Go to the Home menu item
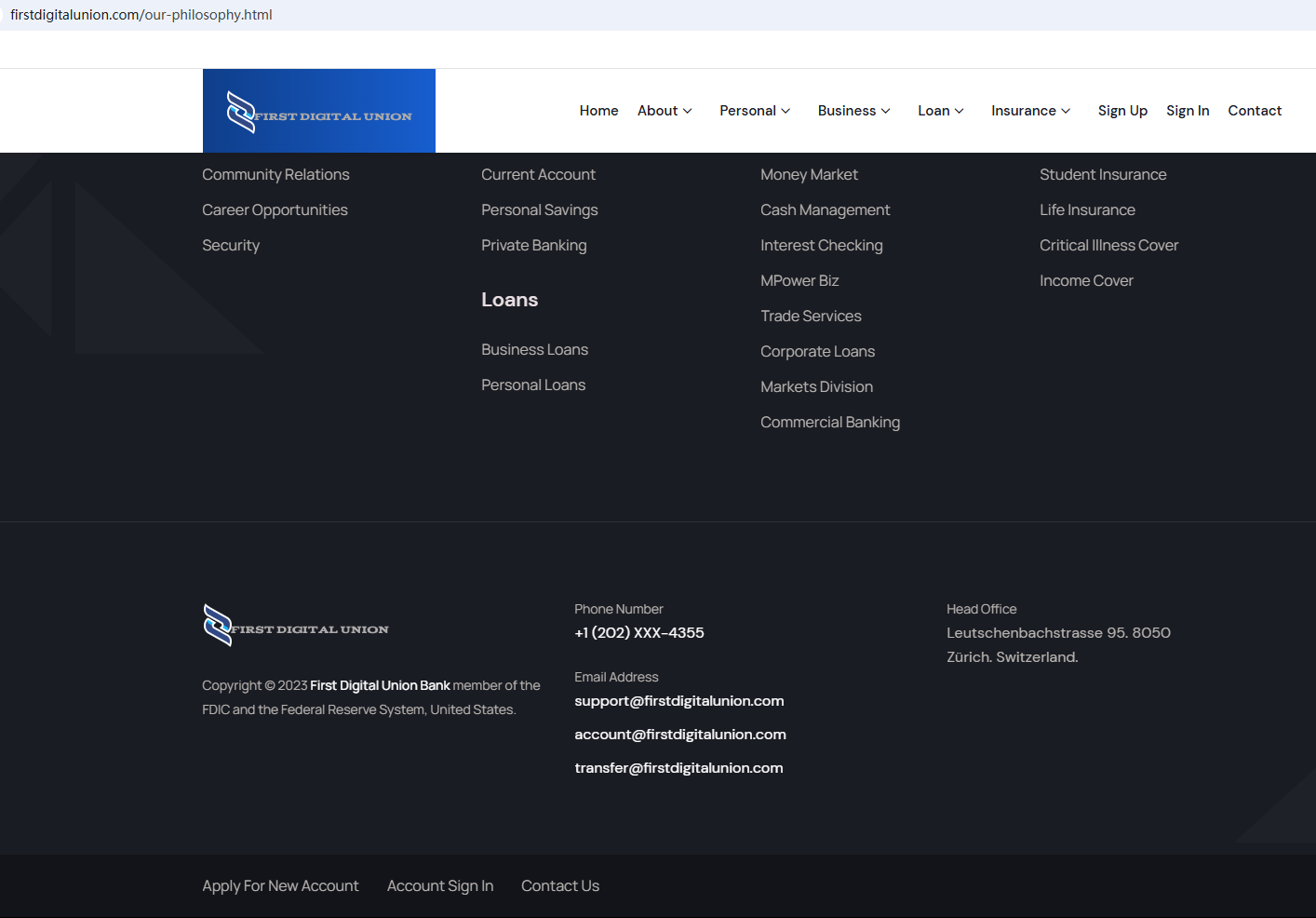This screenshot has width=1316, height=918. pos(598,111)
